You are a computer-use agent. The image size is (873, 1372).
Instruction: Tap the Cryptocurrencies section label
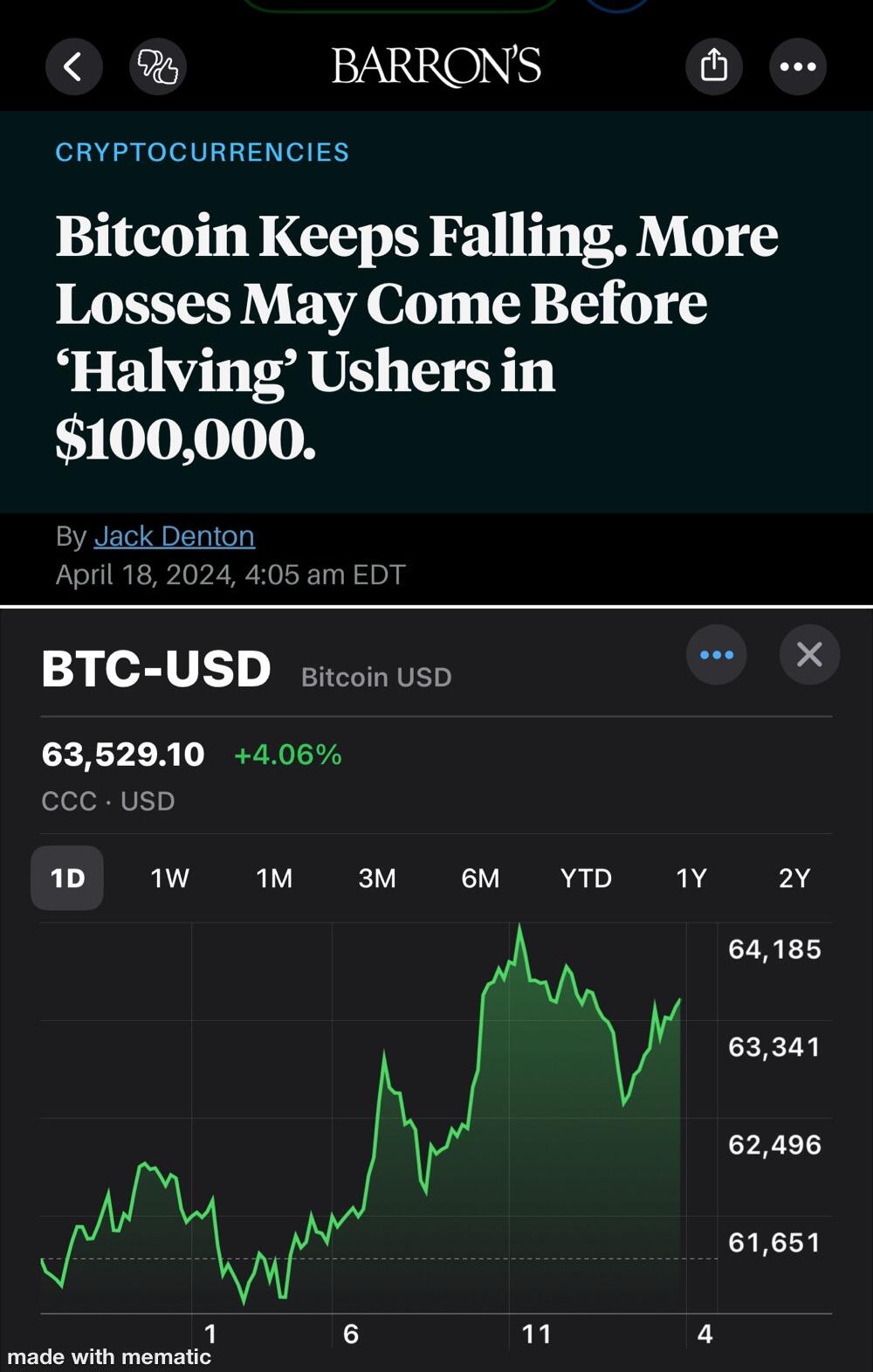203,152
